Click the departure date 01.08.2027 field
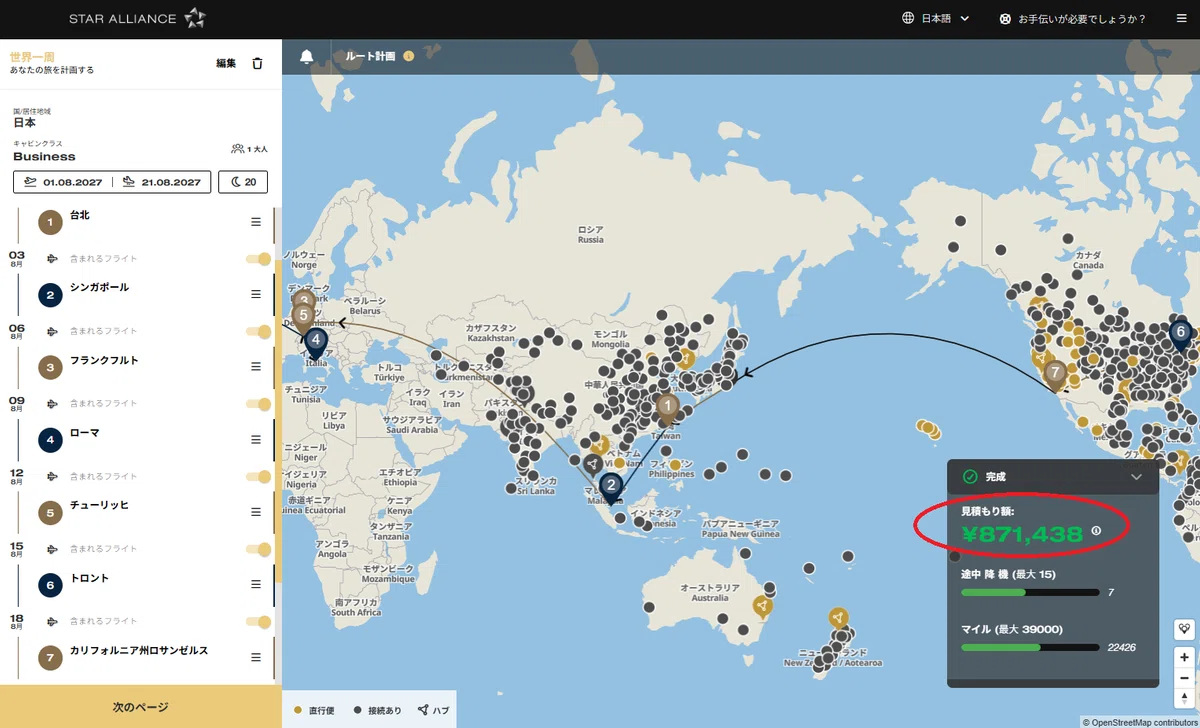Viewport: 1200px width, 728px height. pyautogui.click(x=63, y=182)
